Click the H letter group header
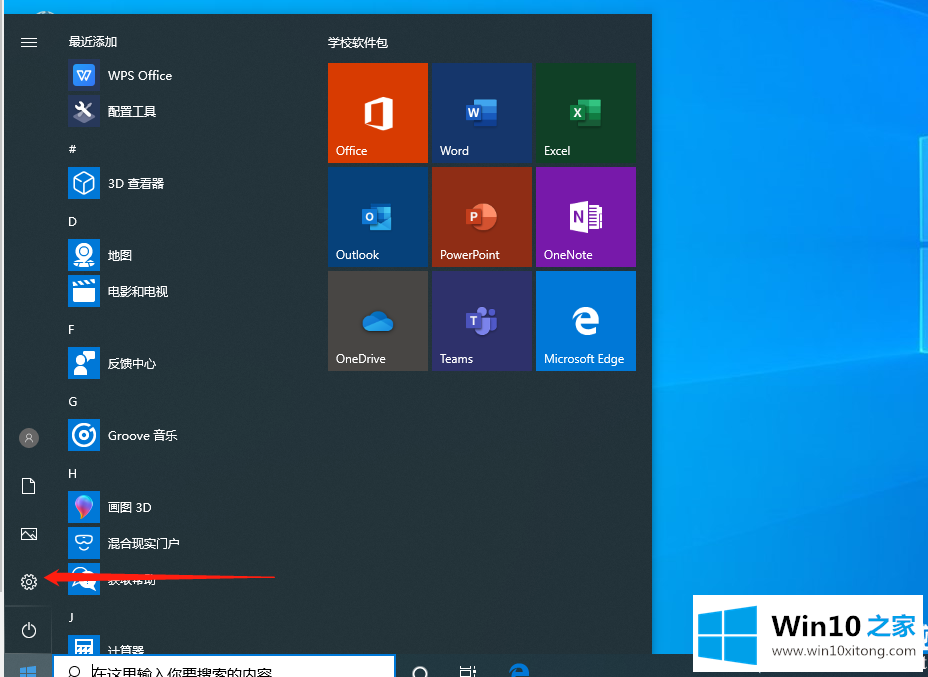Image resolution: width=928 pixels, height=677 pixels. click(72, 473)
